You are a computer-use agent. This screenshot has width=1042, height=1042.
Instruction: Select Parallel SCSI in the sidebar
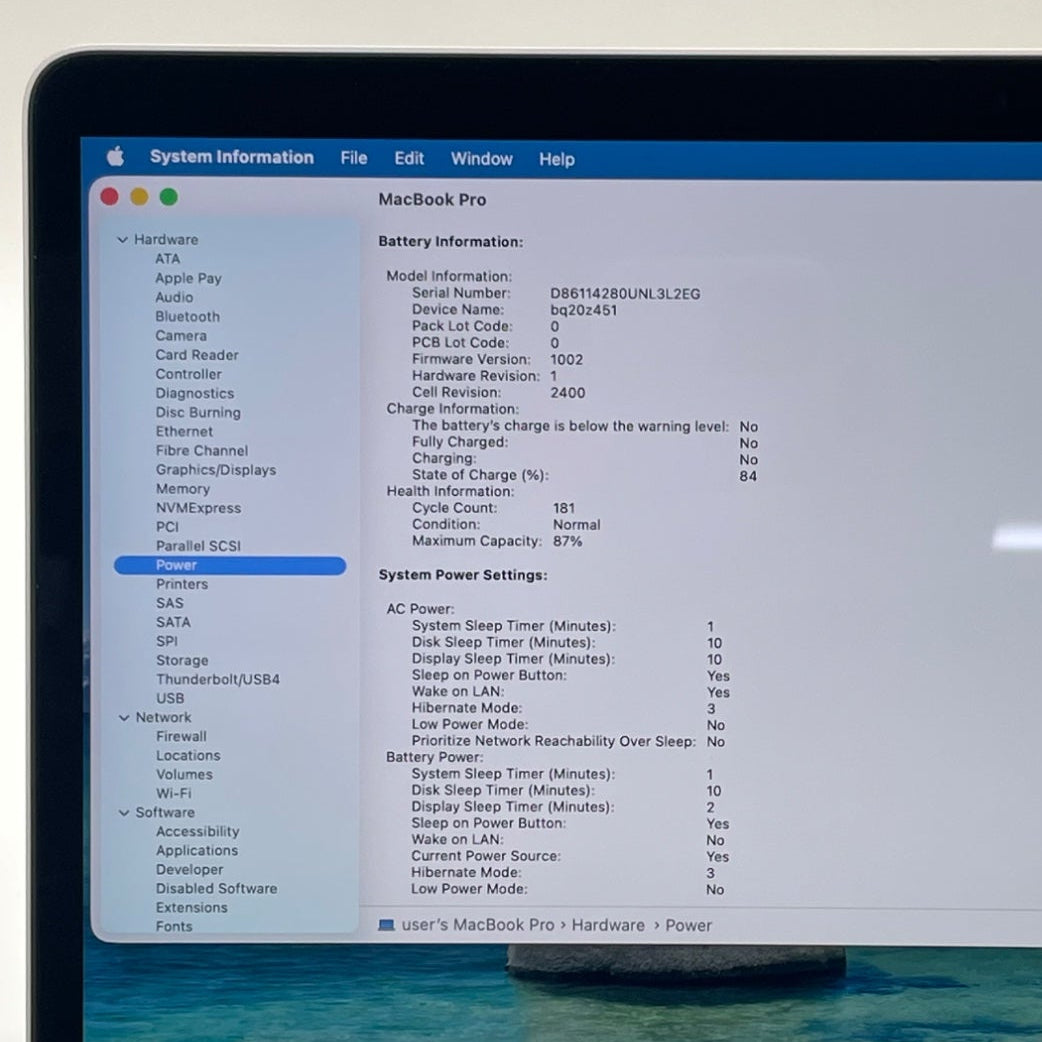tap(198, 546)
